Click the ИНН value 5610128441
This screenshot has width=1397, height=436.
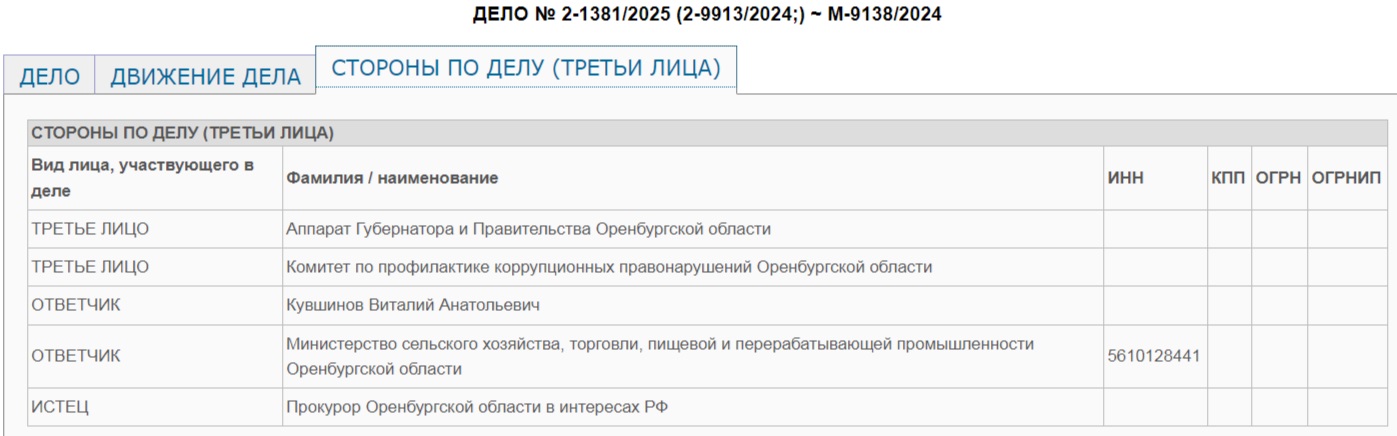(1154, 356)
